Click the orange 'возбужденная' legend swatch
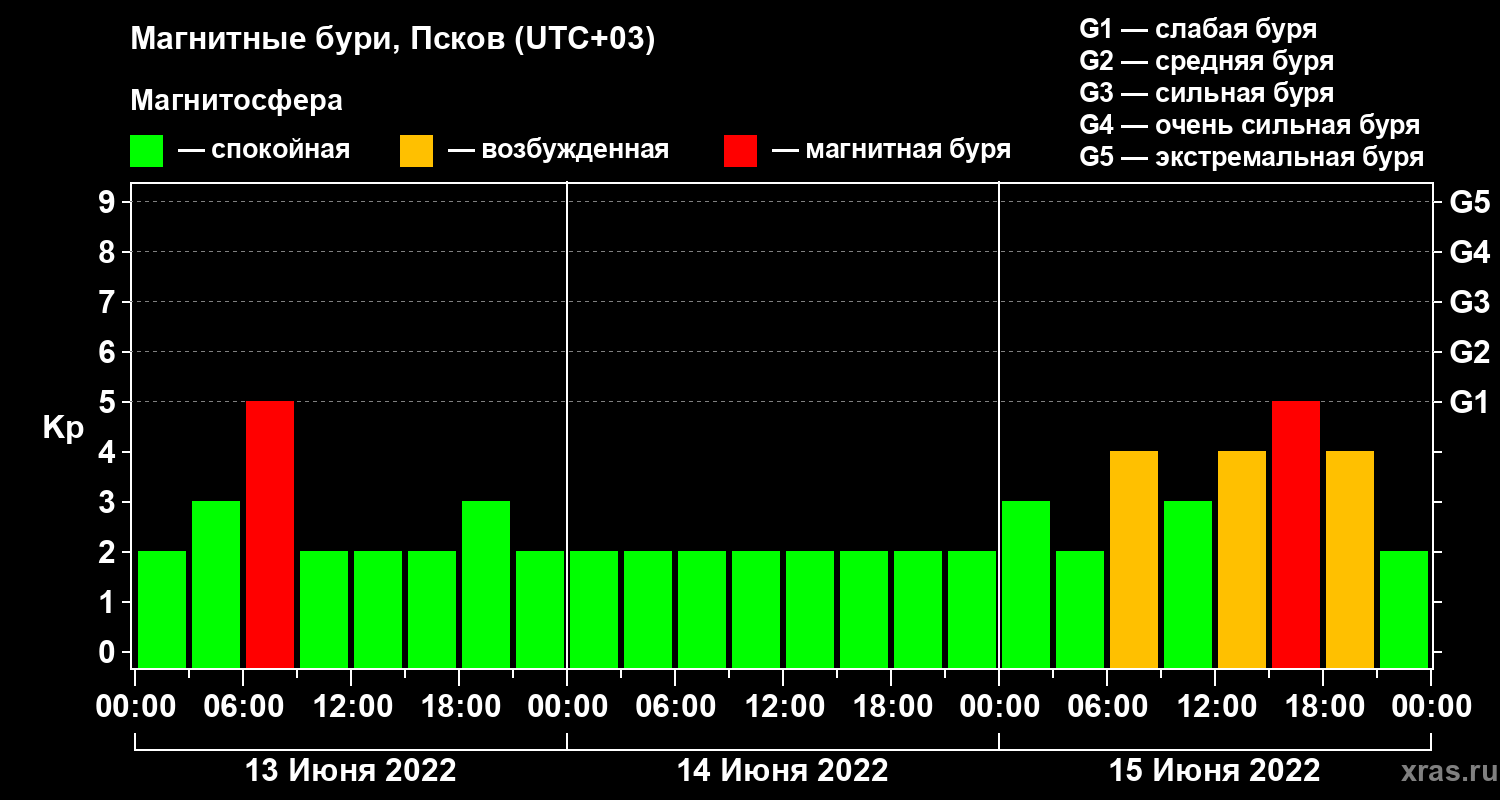 416,151
